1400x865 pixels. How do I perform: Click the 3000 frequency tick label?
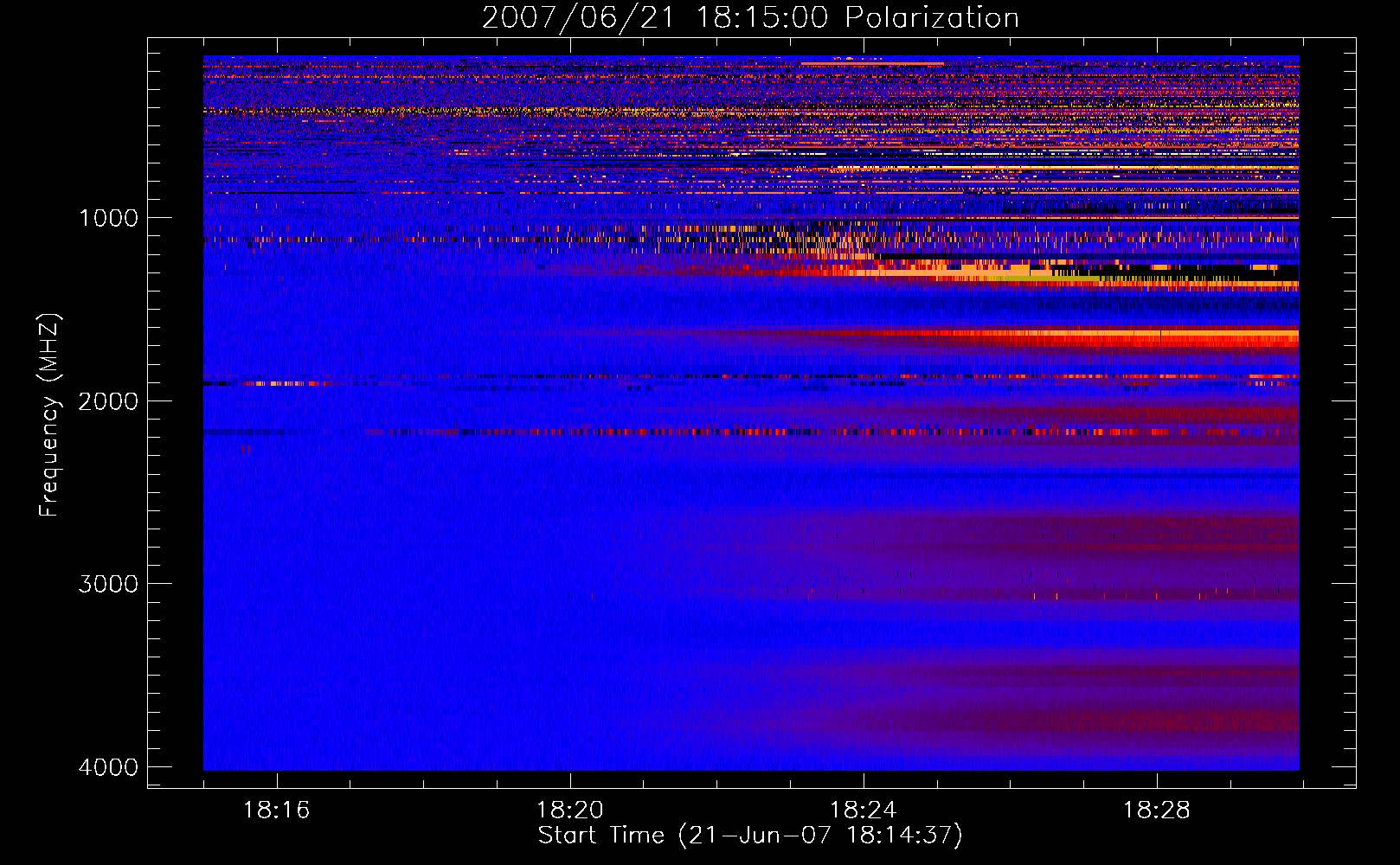[x=108, y=584]
